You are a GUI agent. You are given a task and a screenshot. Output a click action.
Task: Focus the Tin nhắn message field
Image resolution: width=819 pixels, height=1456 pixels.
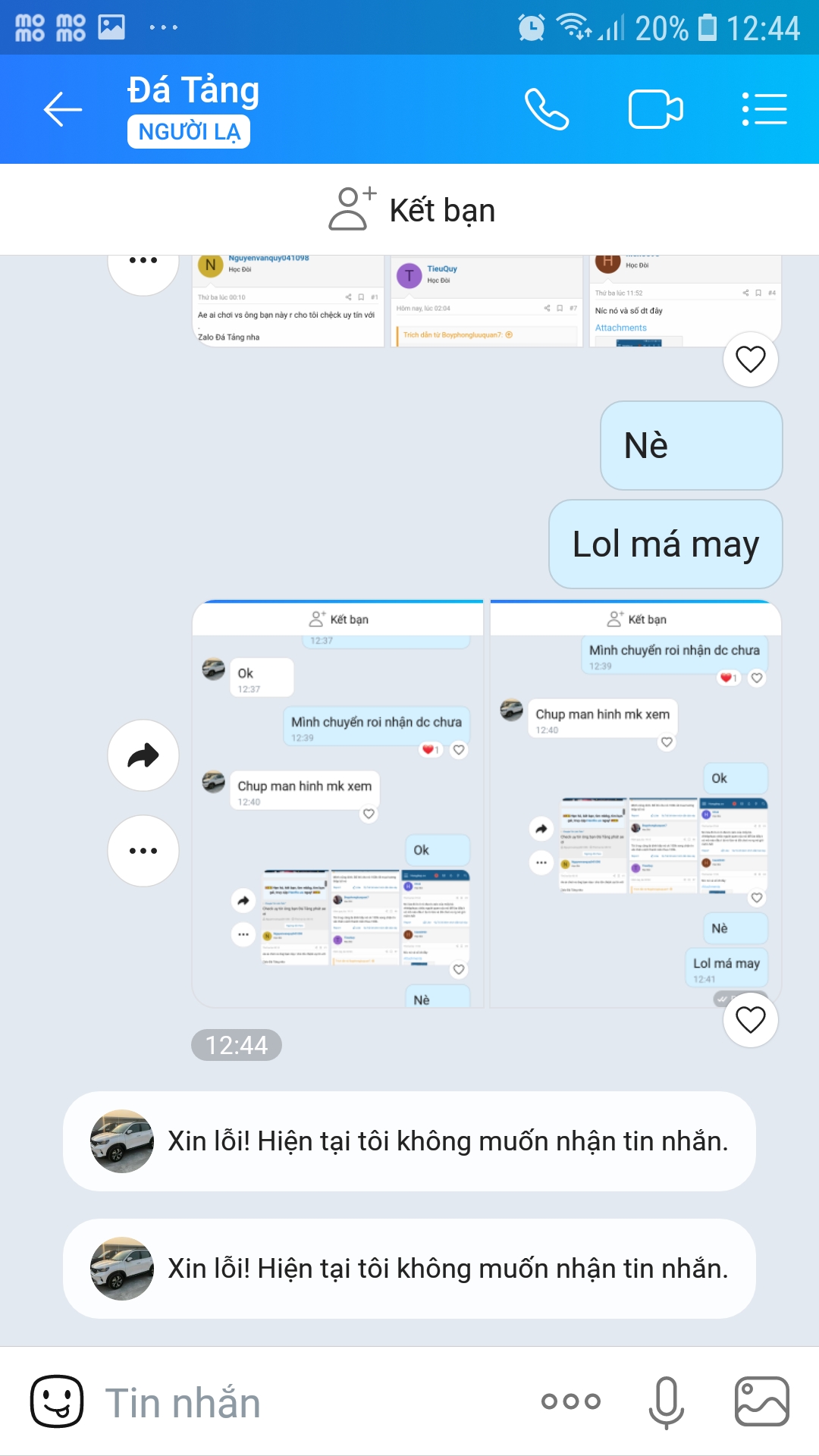coord(311,1403)
